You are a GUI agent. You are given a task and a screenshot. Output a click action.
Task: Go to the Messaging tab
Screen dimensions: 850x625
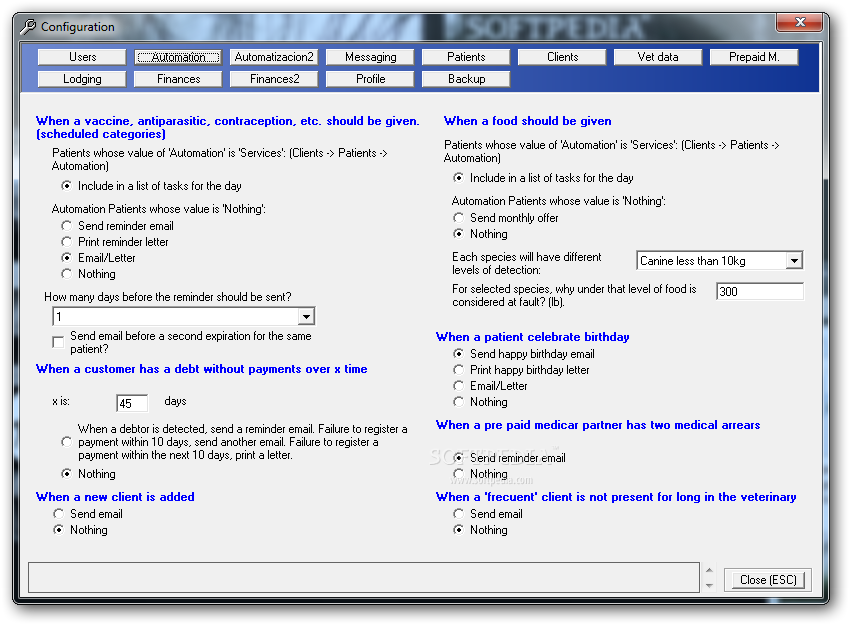(x=370, y=57)
